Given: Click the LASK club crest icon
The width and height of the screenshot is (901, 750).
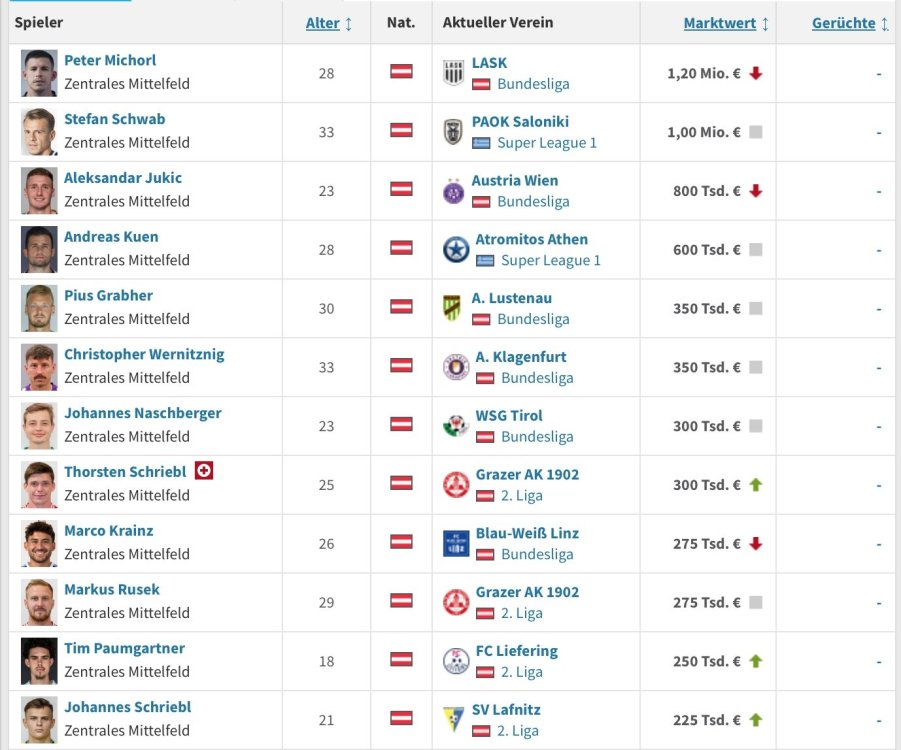Looking at the screenshot, I should pos(454,72).
